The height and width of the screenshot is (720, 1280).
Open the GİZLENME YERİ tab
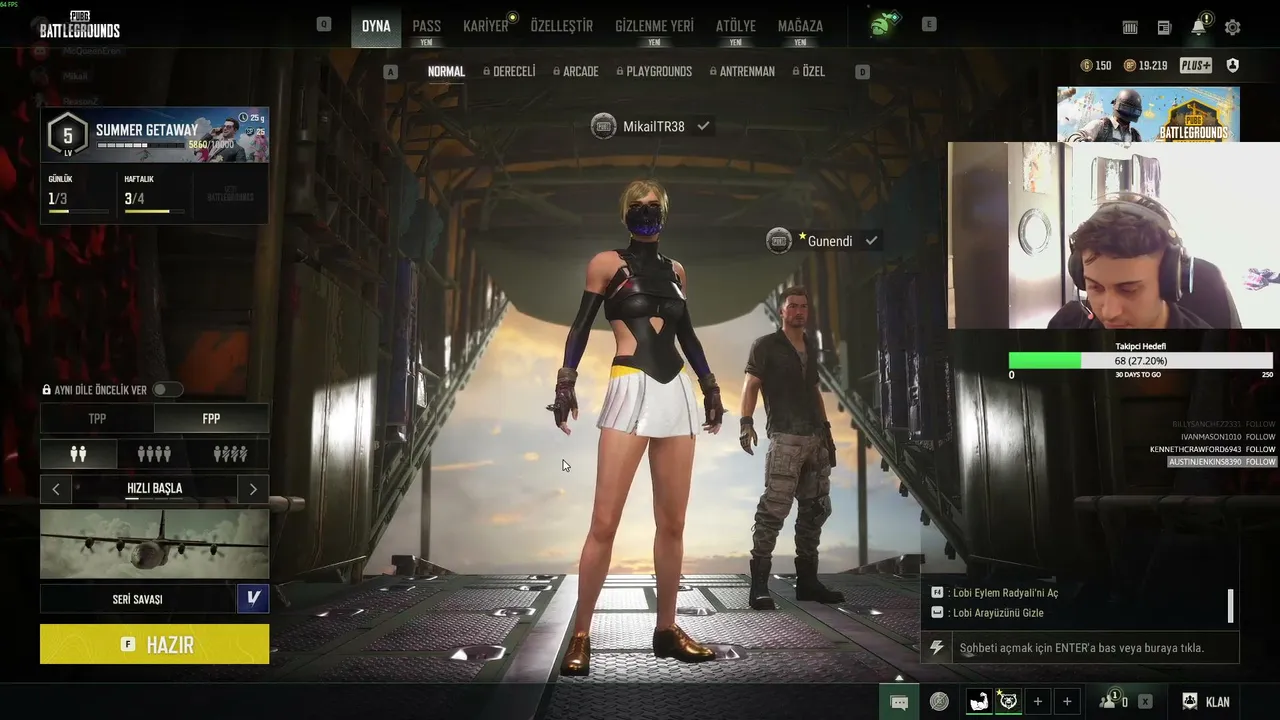tap(654, 26)
